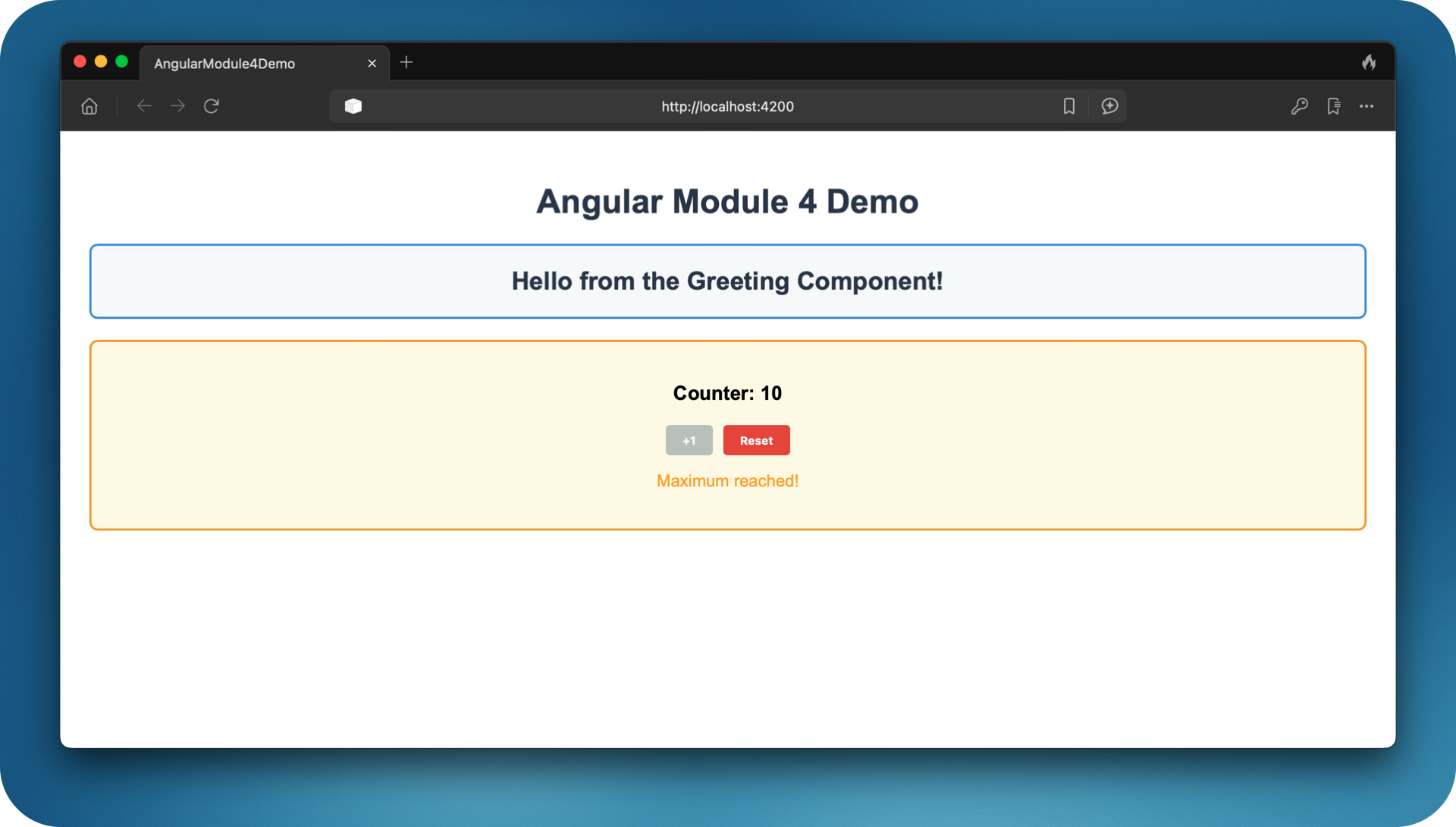
Task: Go back with the left arrow
Action: pos(144,106)
